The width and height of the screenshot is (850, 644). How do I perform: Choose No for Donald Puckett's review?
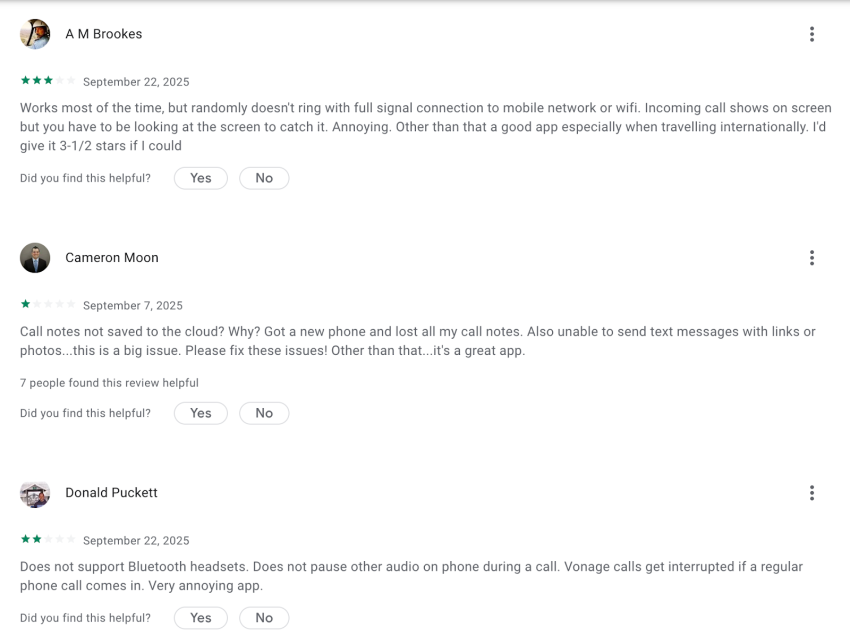[264, 618]
